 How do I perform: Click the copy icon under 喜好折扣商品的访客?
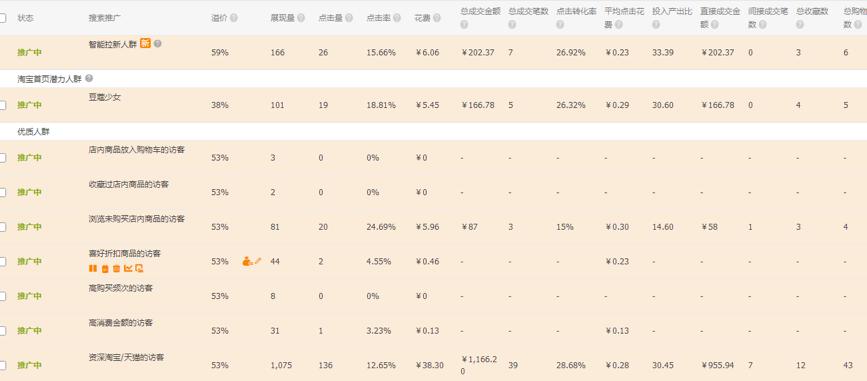coord(105,268)
